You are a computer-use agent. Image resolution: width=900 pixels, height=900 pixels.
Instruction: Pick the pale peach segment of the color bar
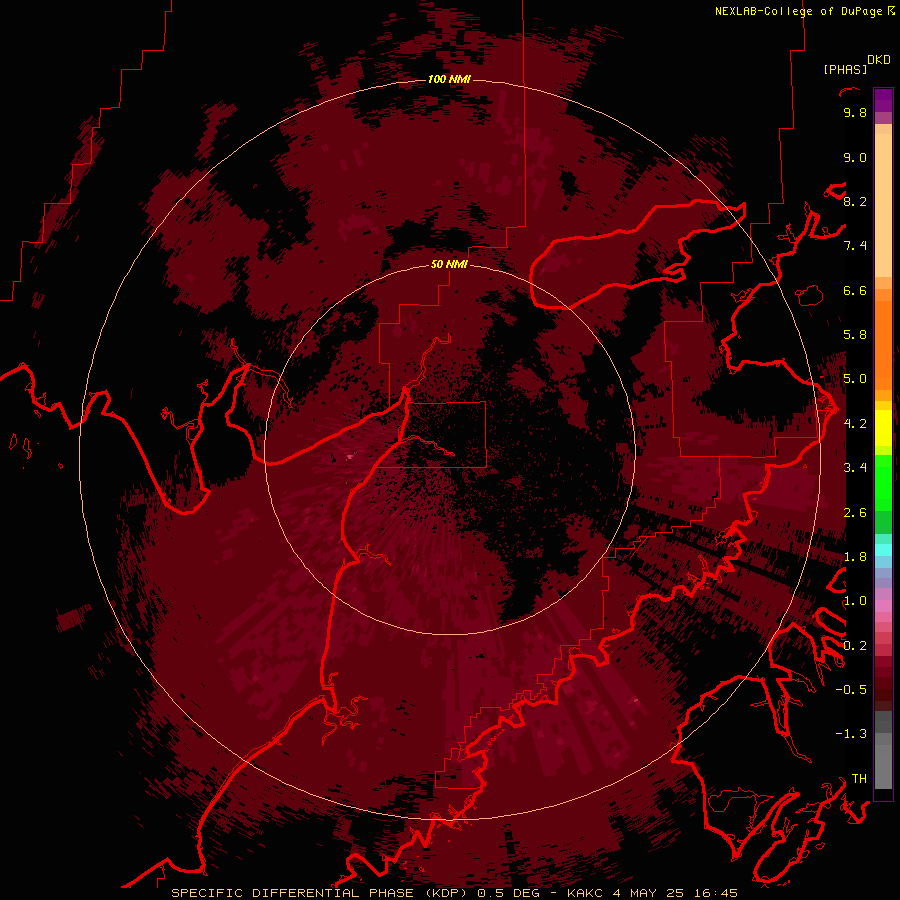pyautogui.click(x=883, y=205)
